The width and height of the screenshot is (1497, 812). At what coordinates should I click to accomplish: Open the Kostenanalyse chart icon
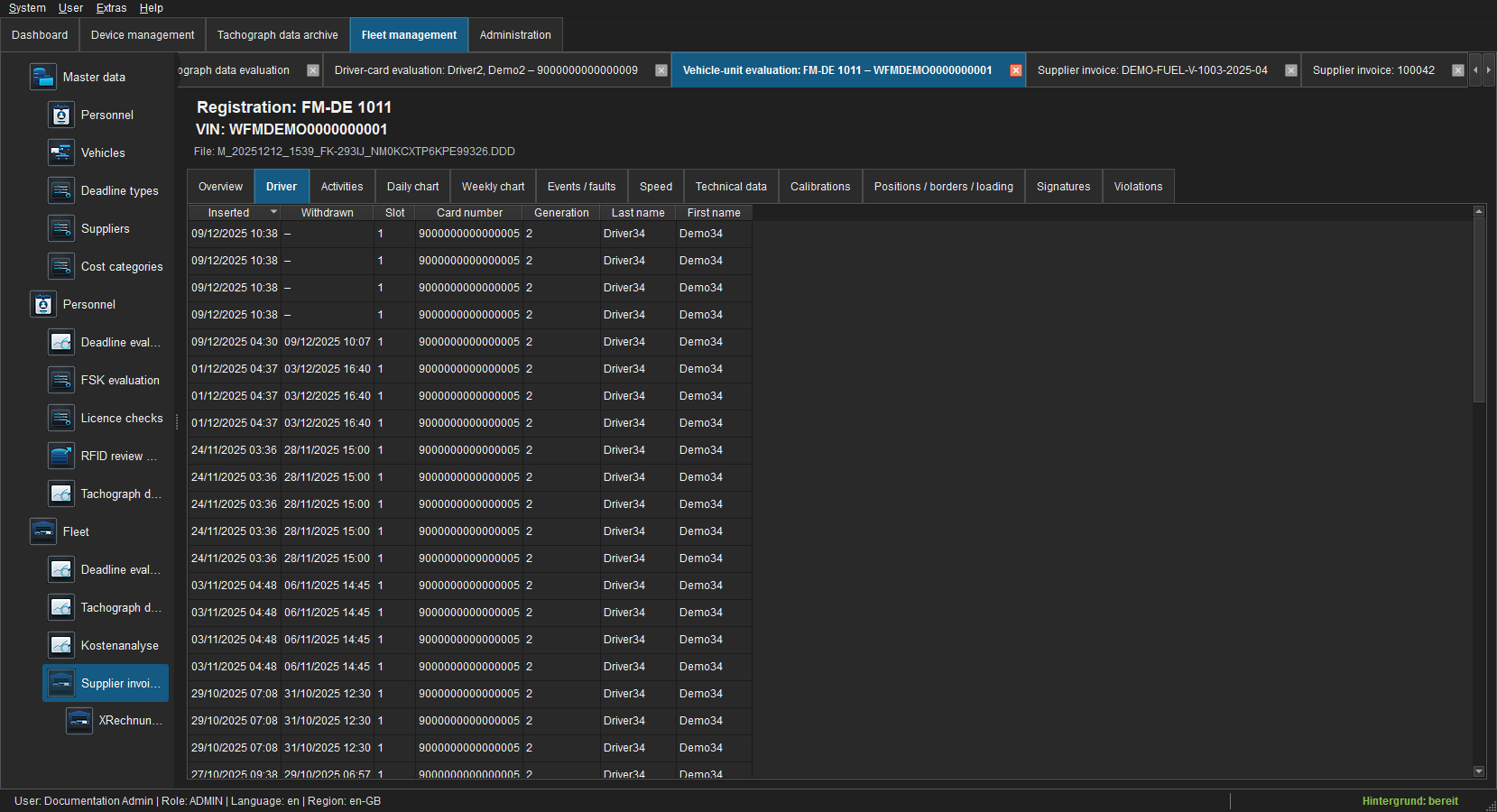(61, 645)
